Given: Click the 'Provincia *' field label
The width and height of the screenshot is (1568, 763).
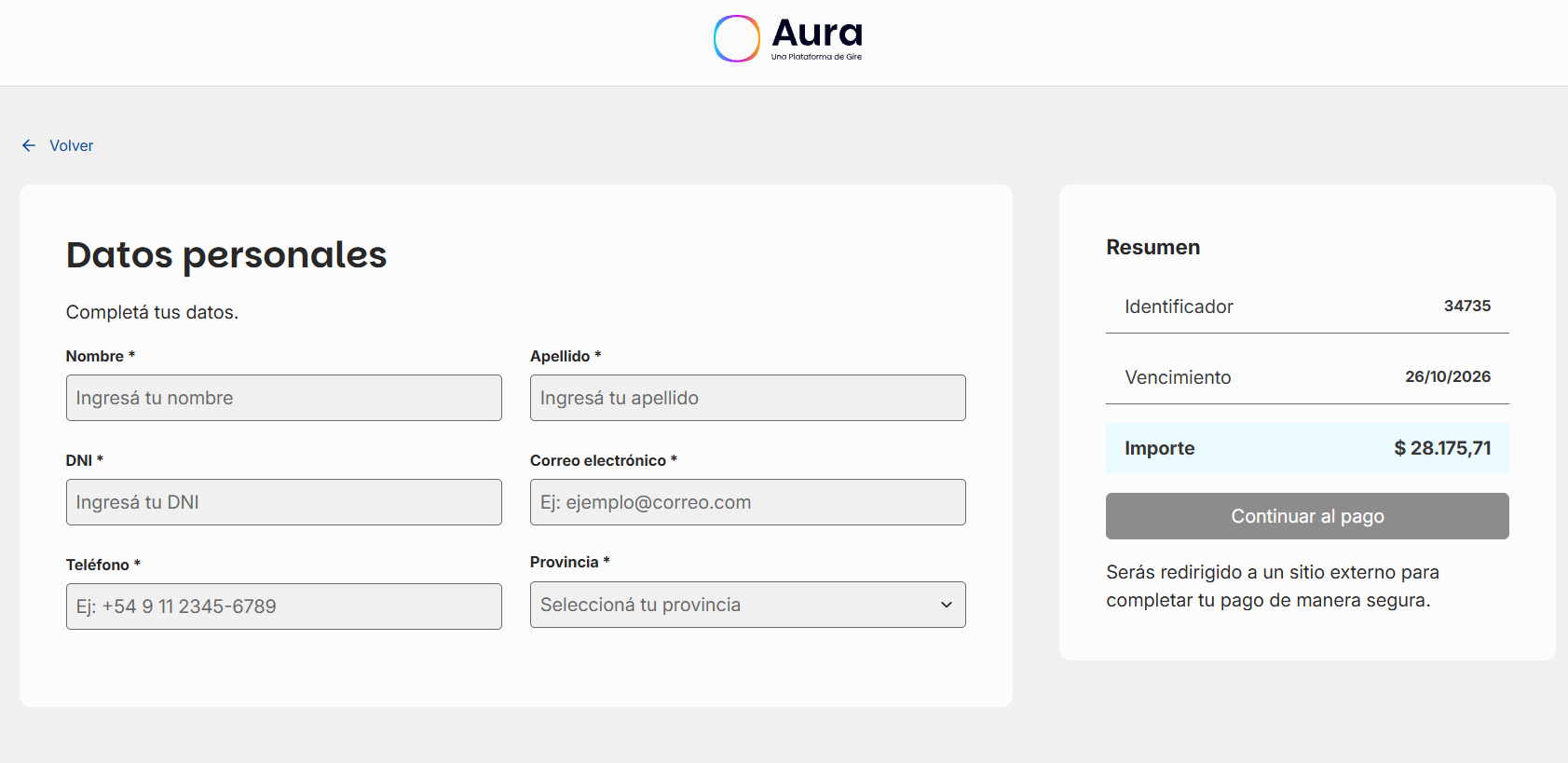Looking at the screenshot, I should click(x=570, y=562).
